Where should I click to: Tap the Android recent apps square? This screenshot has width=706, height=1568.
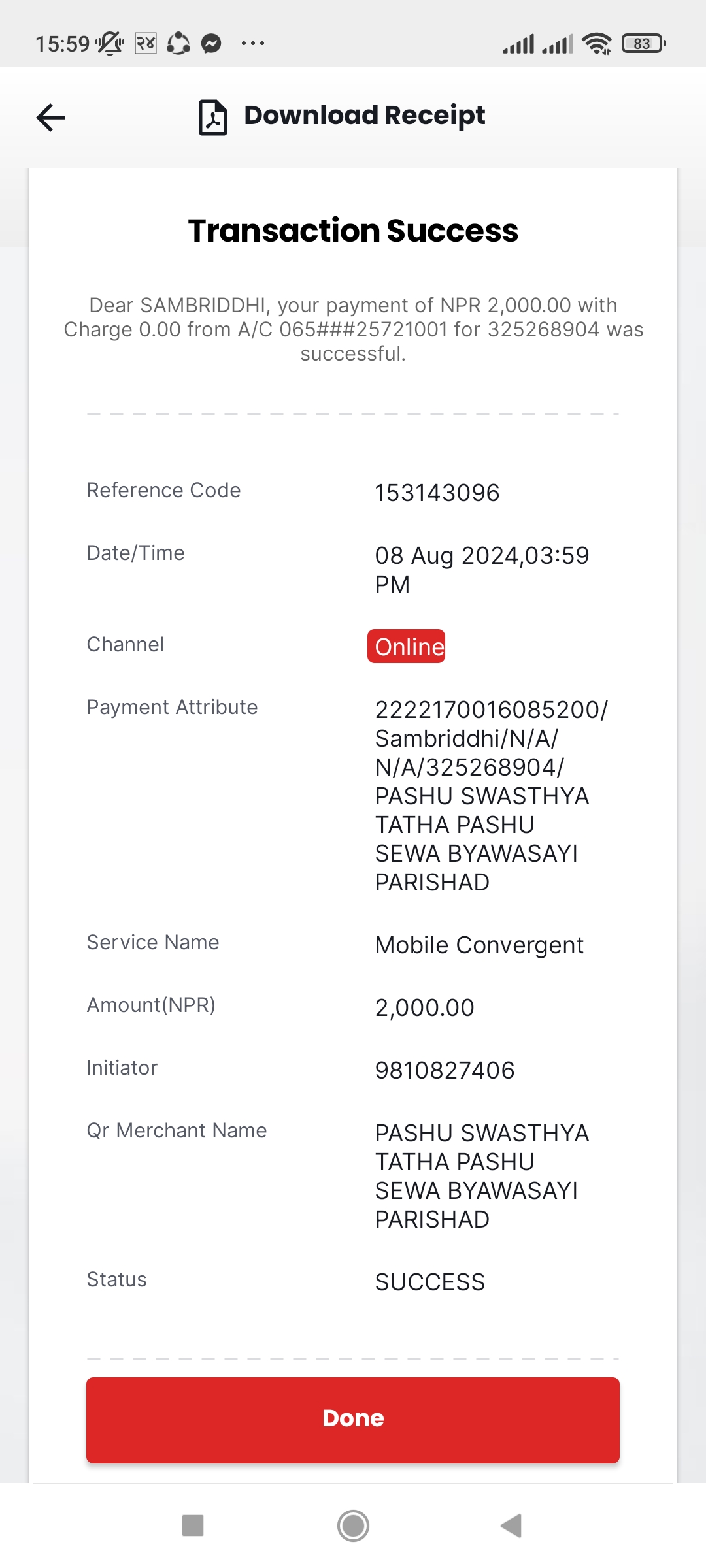point(193,1526)
